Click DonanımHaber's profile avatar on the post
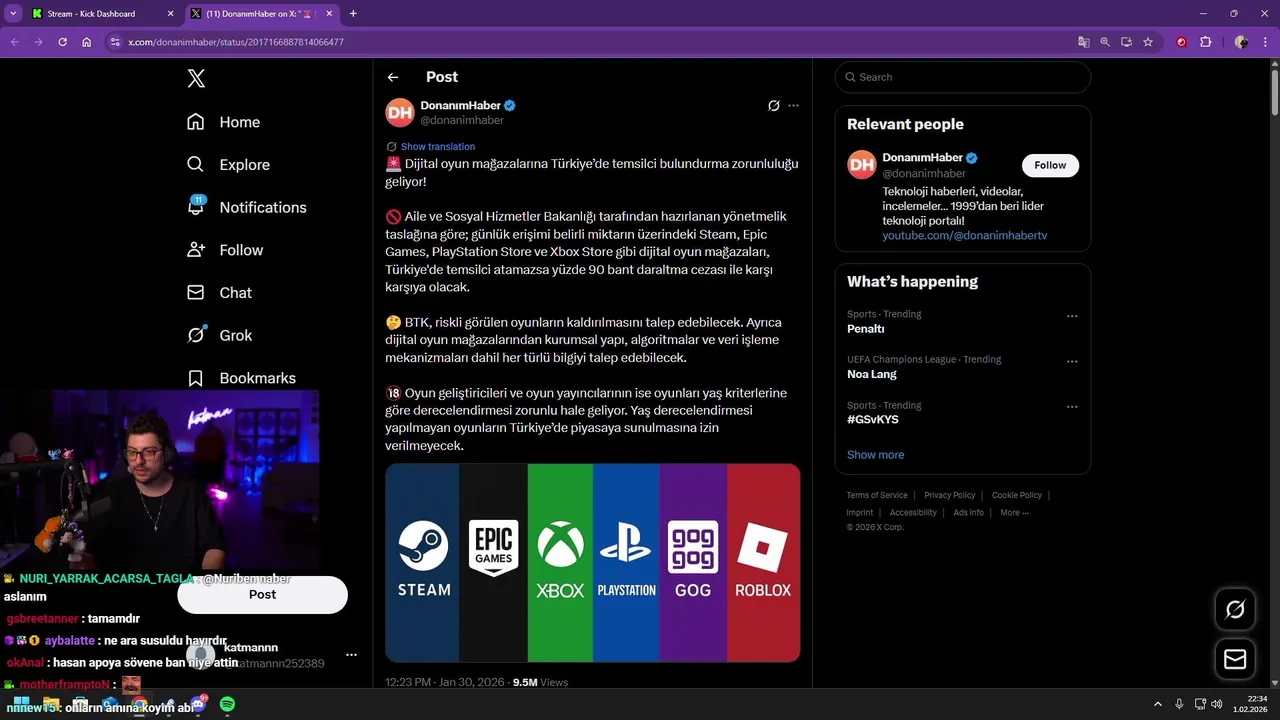This screenshot has height=720, width=1280. (x=400, y=112)
